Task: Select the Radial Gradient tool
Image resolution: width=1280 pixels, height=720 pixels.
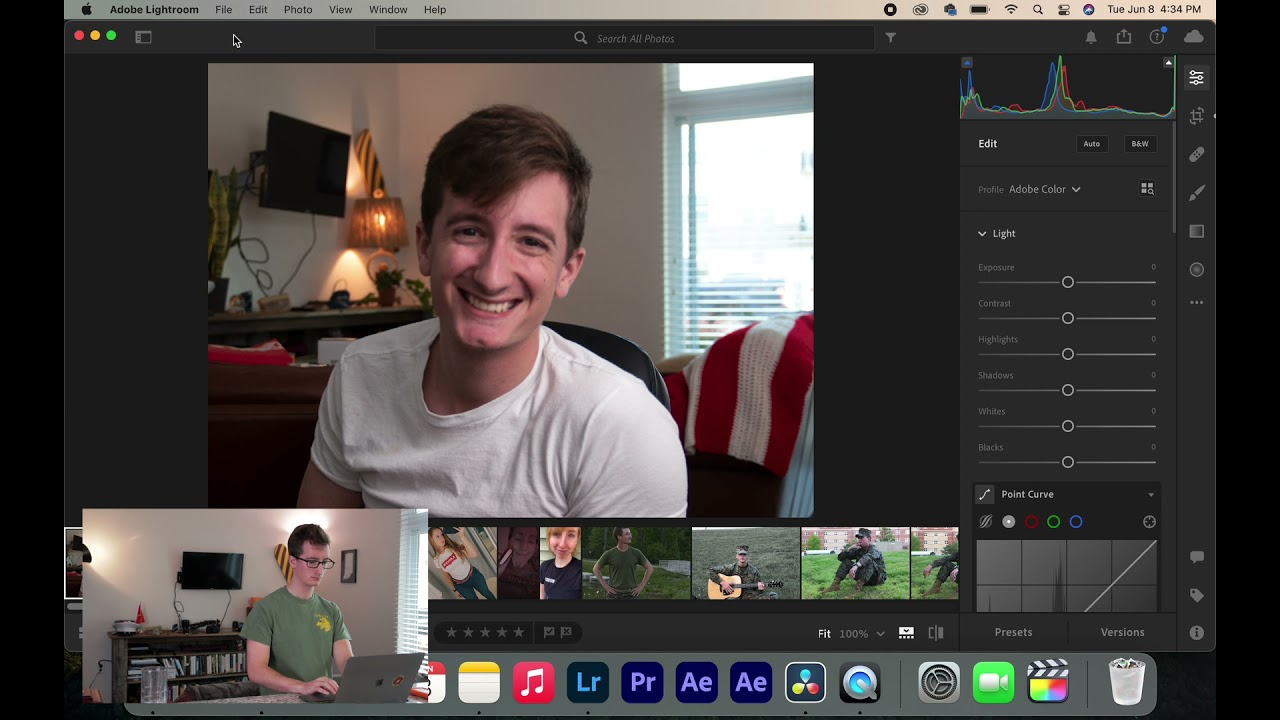Action: pos(1196,270)
